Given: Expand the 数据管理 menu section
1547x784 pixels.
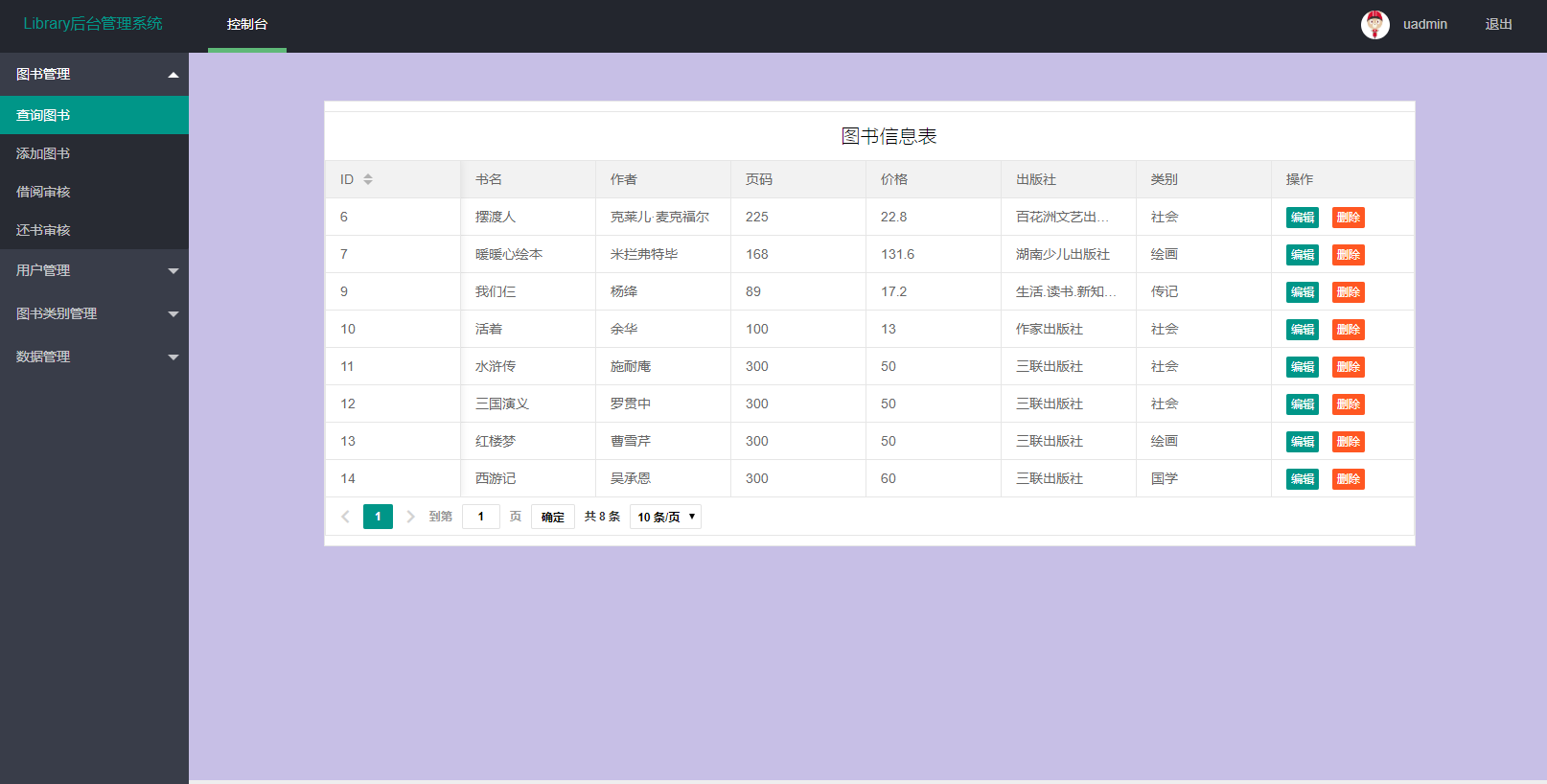Looking at the screenshot, I should 94,357.
